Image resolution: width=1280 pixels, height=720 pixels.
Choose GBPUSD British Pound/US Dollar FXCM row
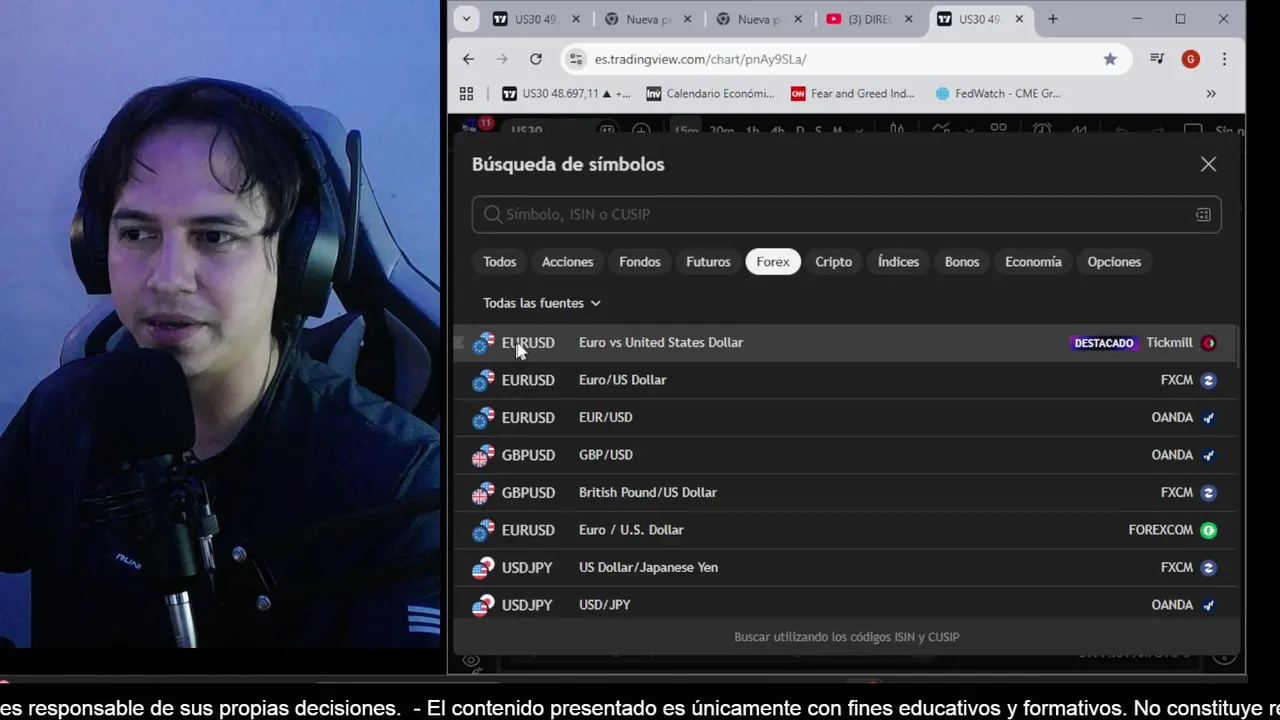pyautogui.click(x=846, y=492)
